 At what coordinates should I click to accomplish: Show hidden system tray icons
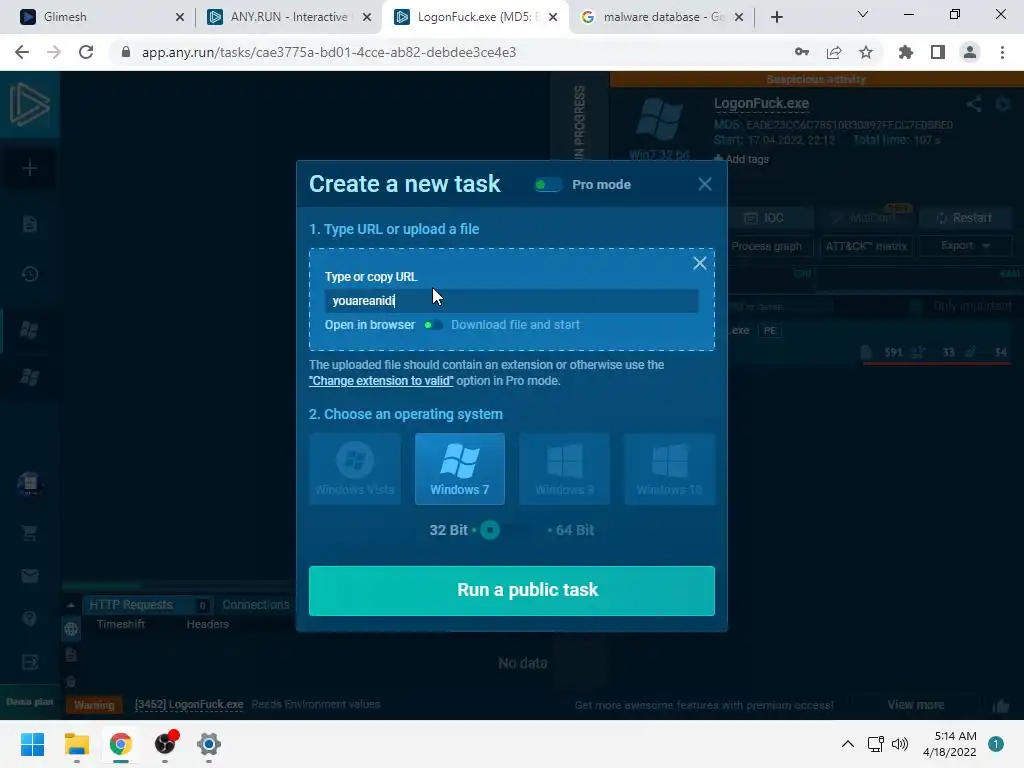tap(848, 744)
